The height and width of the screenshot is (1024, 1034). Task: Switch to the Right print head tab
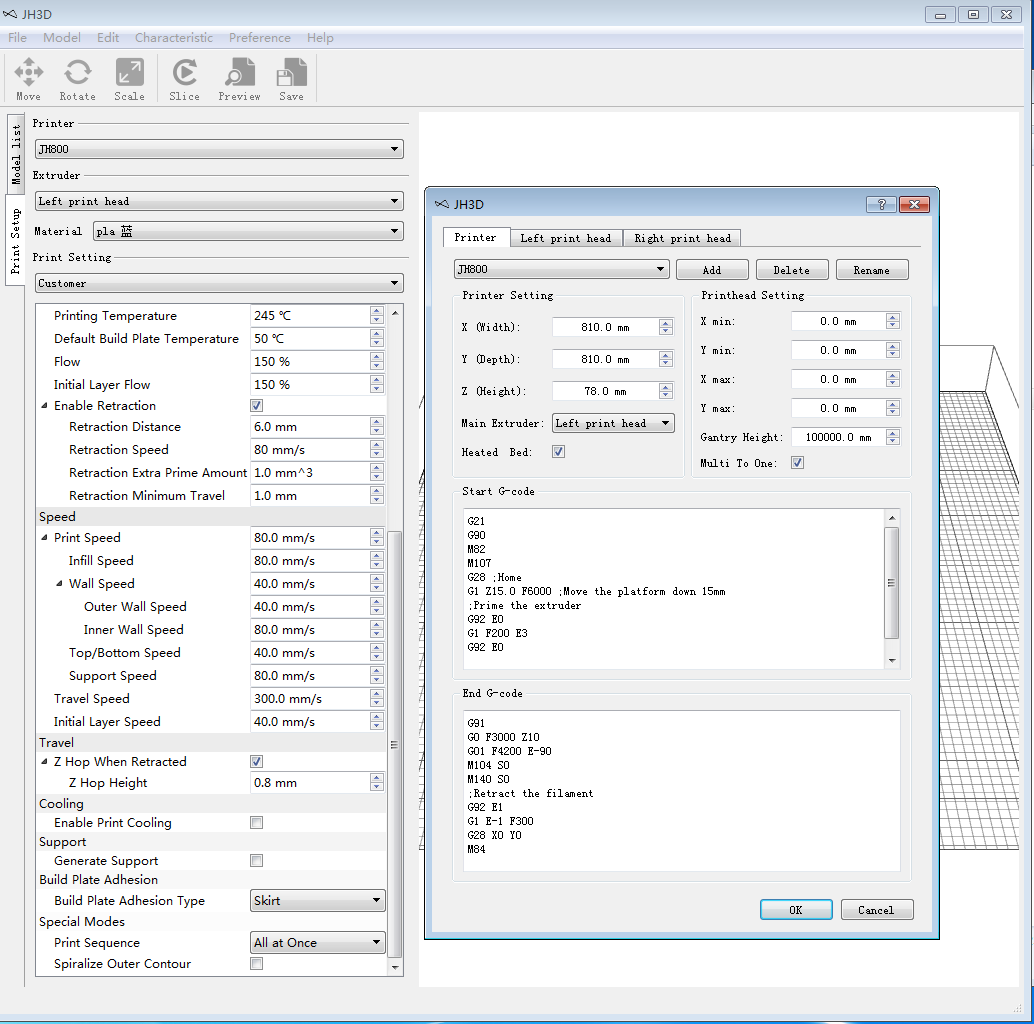click(682, 238)
